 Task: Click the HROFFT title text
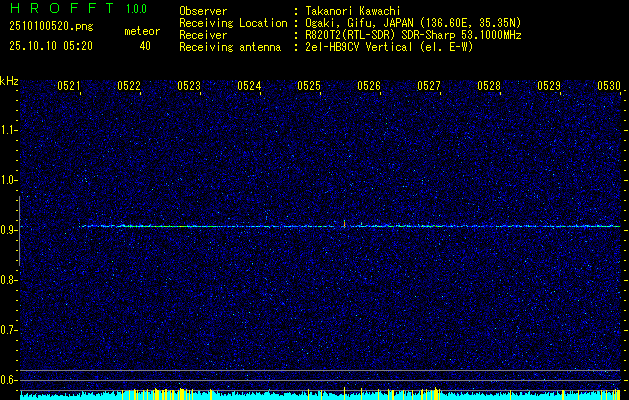tap(63, 8)
